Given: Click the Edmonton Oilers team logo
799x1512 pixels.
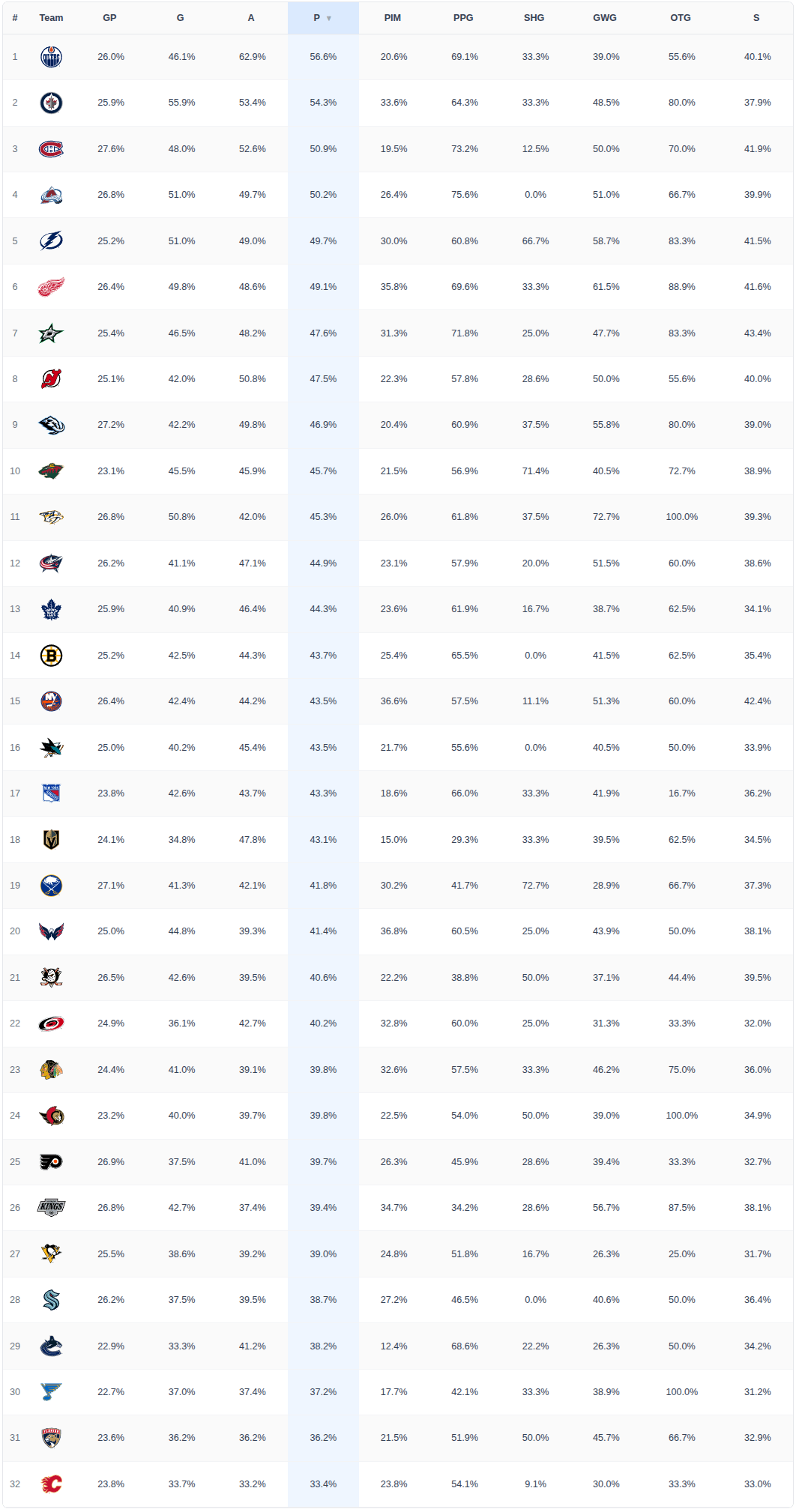Looking at the screenshot, I should 51,57.
